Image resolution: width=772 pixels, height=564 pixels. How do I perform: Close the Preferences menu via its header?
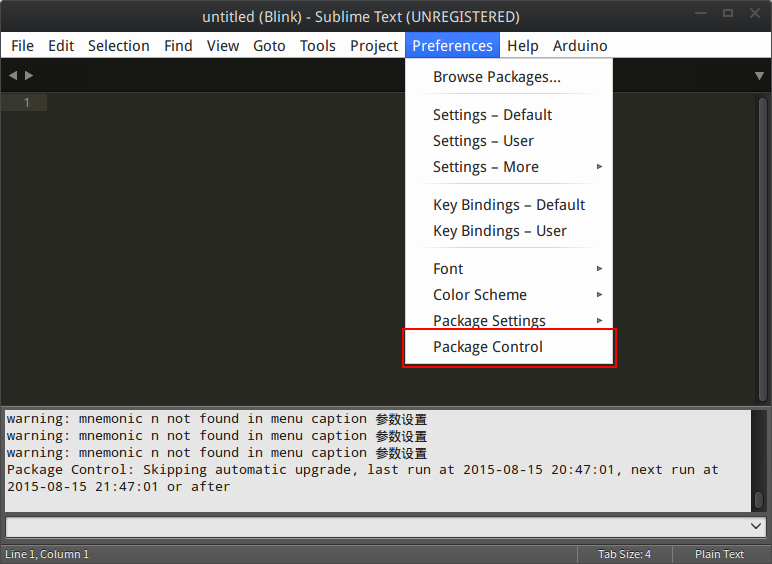pos(452,46)
